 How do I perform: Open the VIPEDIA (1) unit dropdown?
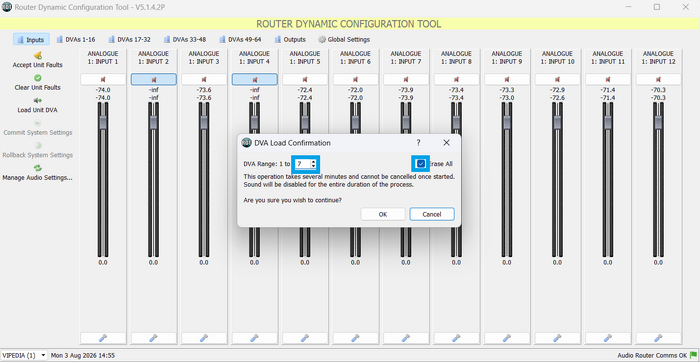pos(24,355)
